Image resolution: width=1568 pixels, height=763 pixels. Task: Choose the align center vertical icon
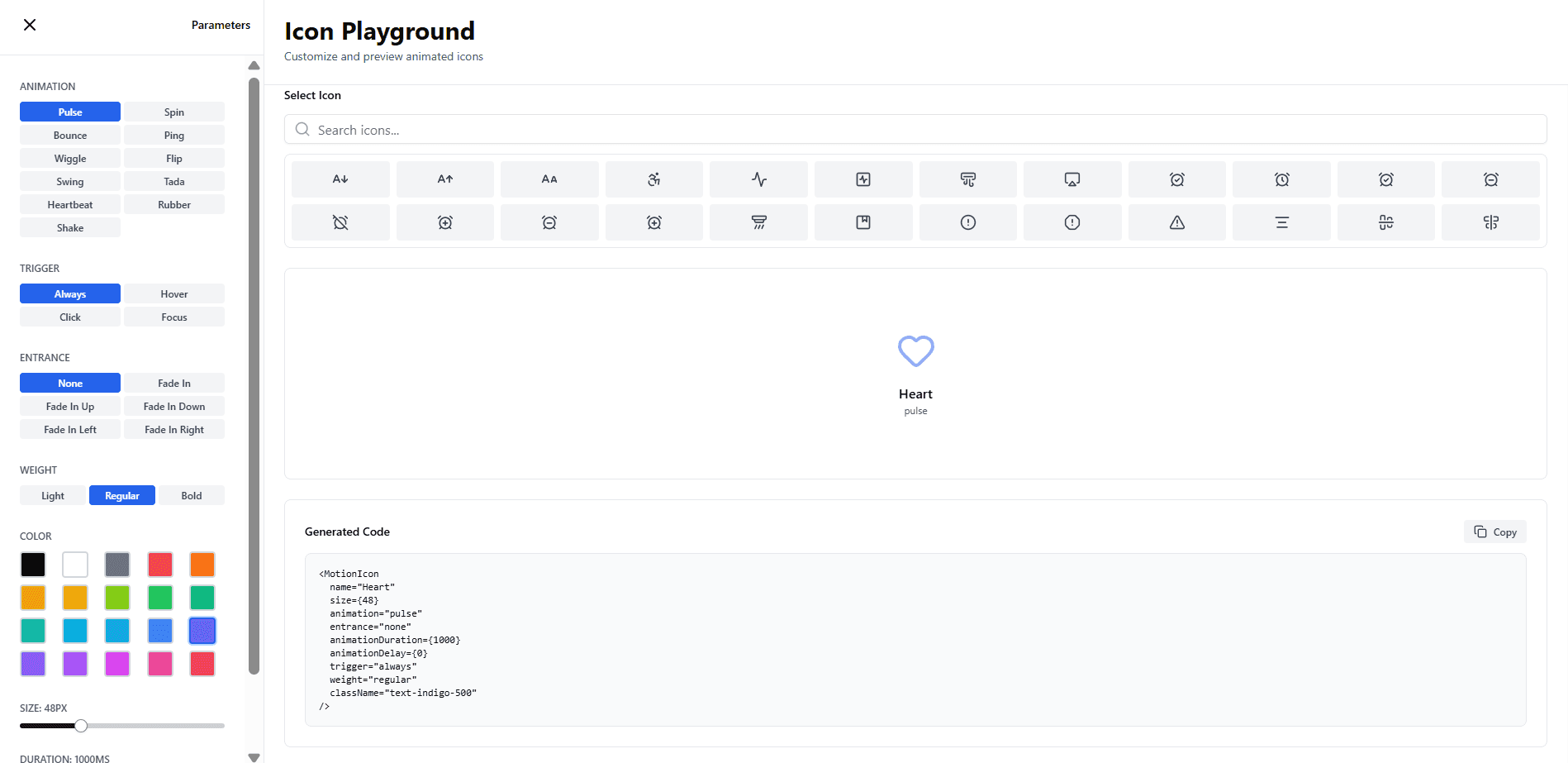point(1490,222)
